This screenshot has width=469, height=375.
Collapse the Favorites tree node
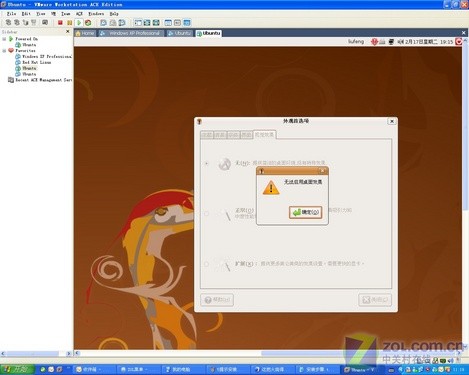pos(4,51)
